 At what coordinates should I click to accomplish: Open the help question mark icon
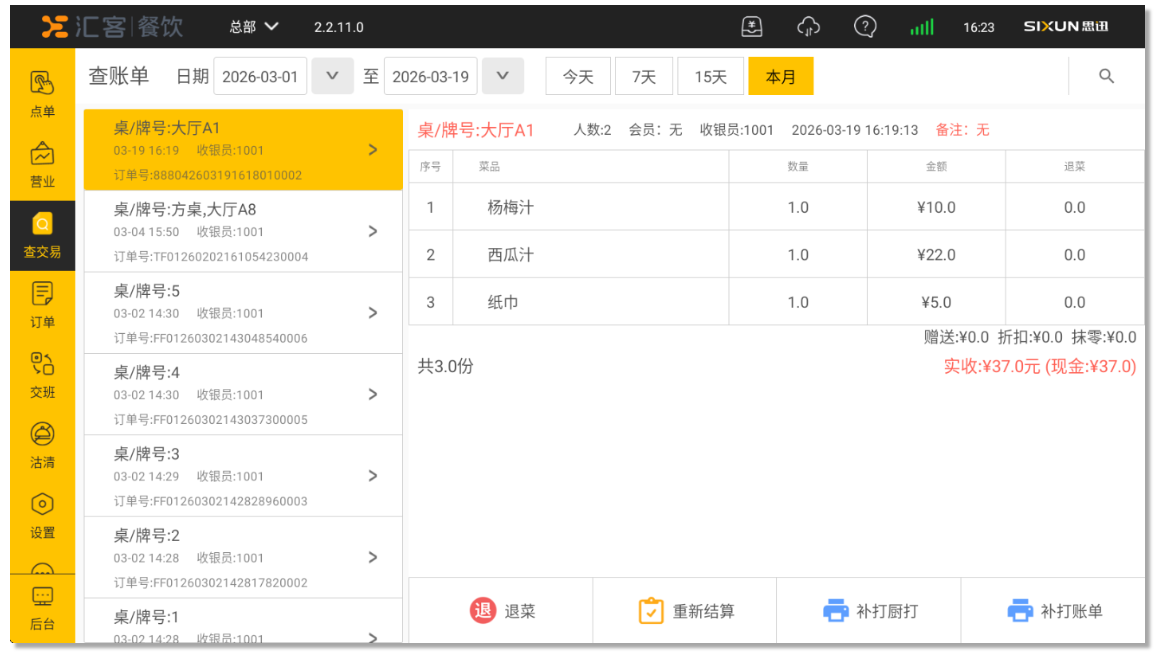865,27
